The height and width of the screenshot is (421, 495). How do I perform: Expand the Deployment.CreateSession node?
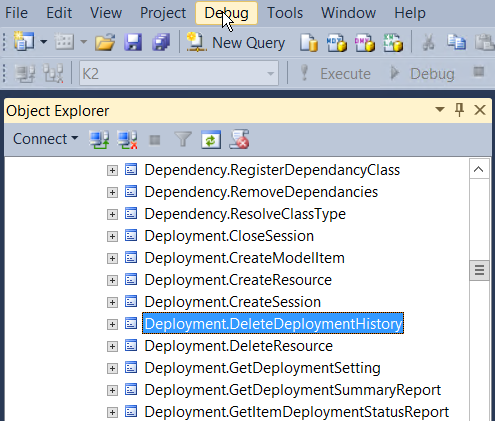point(112,302)
